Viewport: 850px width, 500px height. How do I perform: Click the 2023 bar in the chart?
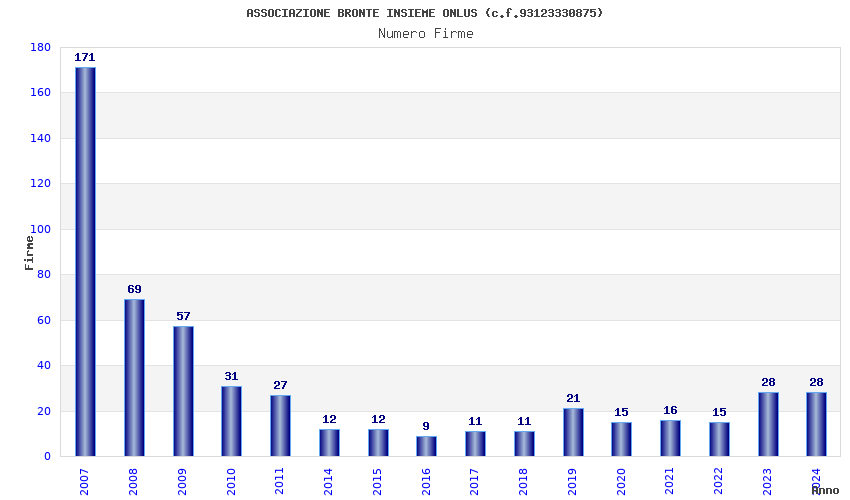tap(768, 424)
